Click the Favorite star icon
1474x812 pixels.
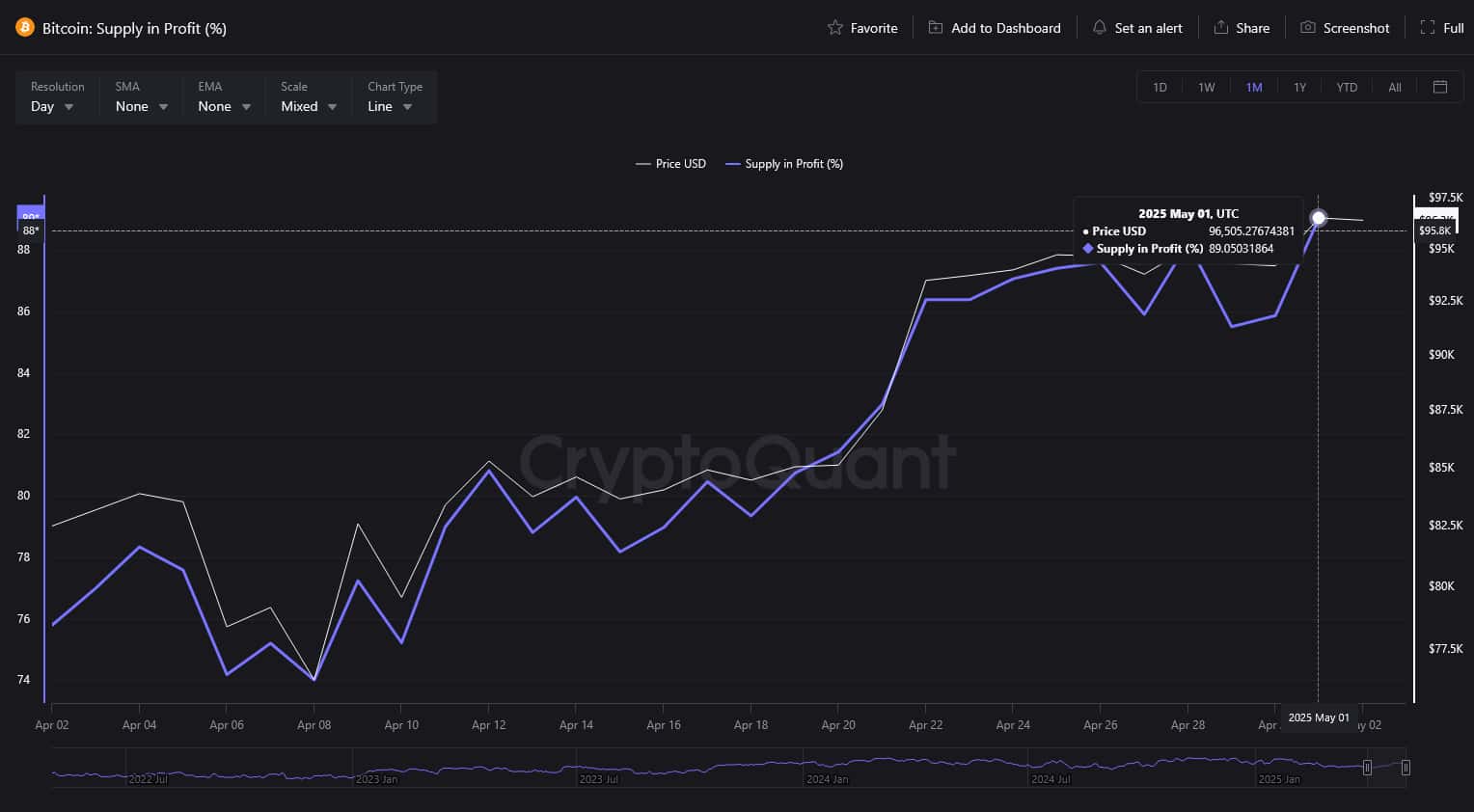(835, 28)
